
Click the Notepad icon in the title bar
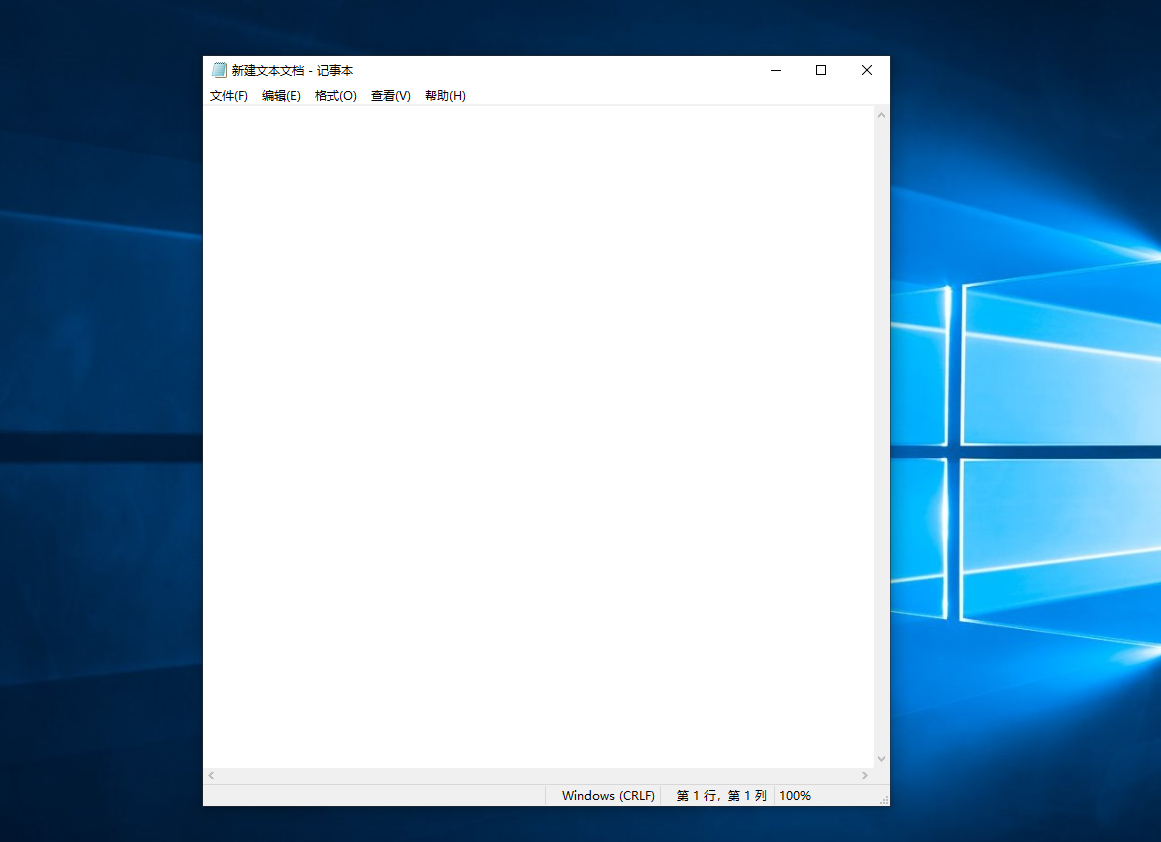pos(219,70)
